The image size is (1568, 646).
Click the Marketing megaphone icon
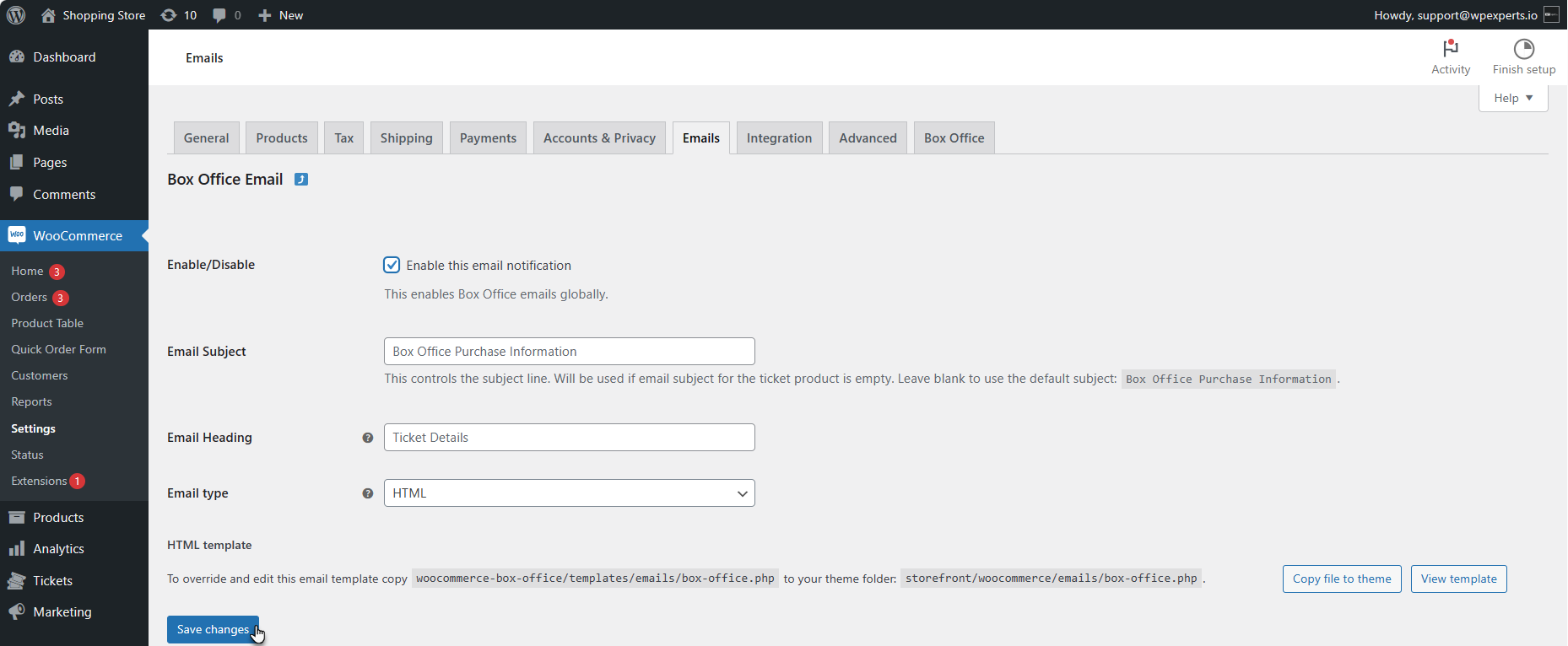click(17, 611)
